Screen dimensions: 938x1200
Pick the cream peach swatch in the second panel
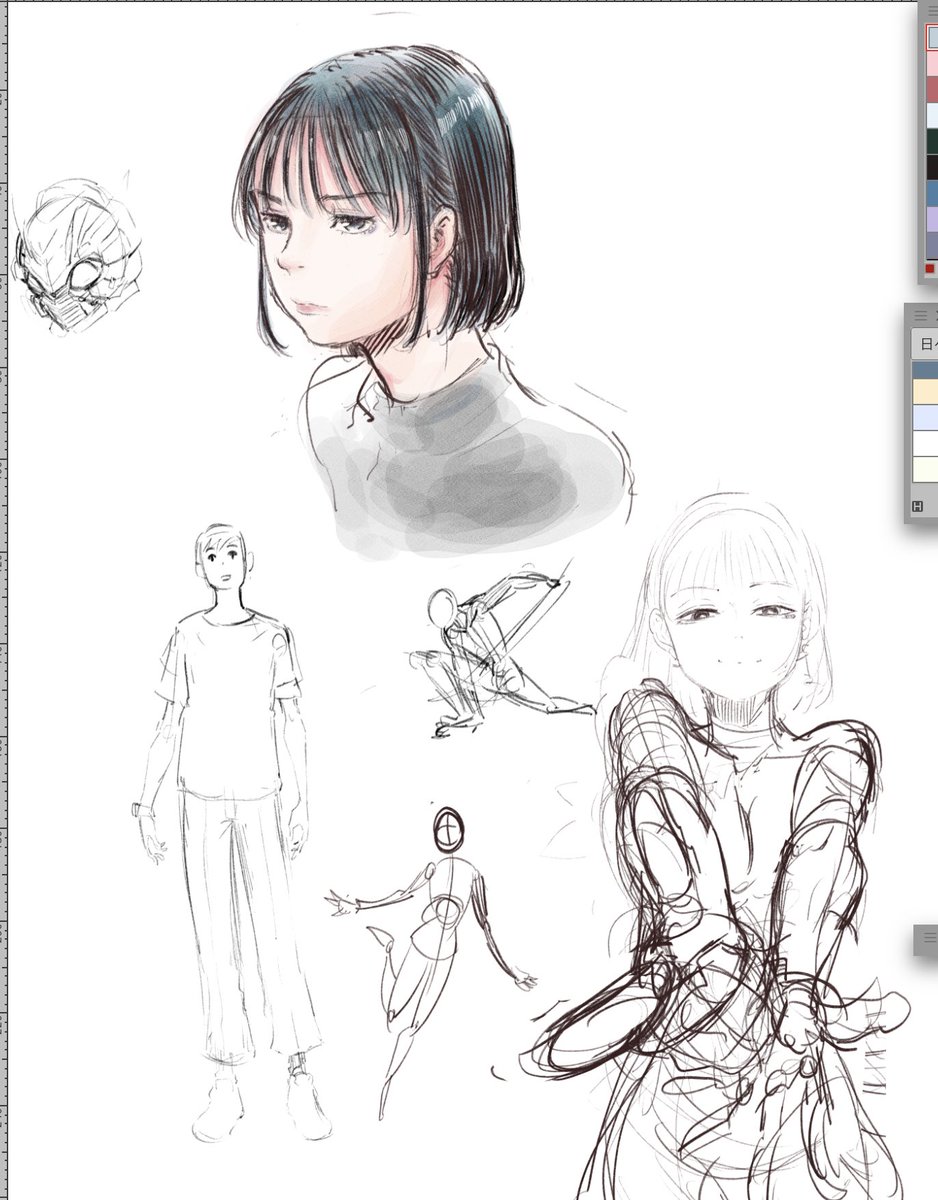(x=925, y=391)
